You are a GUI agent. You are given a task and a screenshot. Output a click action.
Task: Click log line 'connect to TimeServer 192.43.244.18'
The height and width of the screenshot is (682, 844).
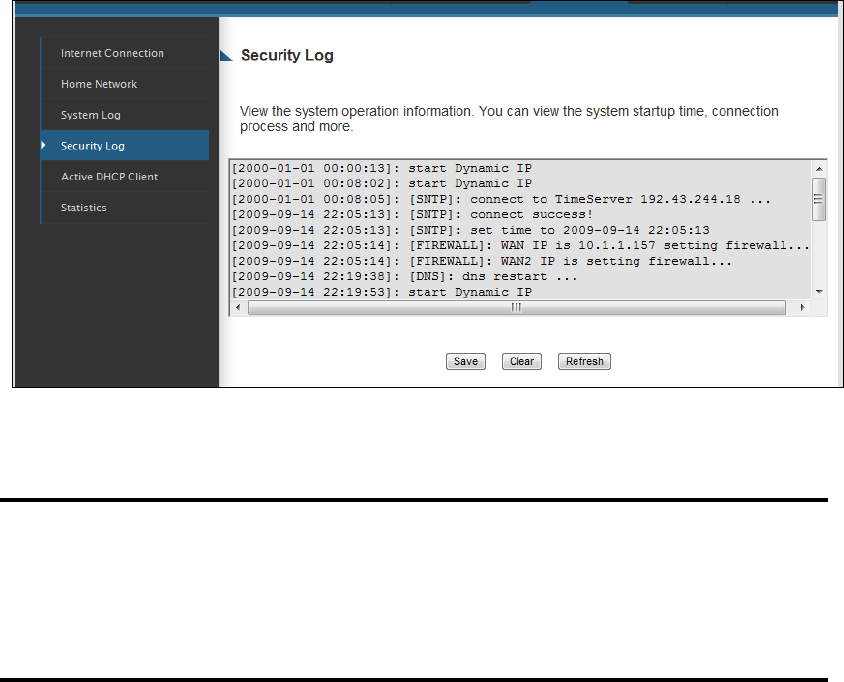click(501, 199)
